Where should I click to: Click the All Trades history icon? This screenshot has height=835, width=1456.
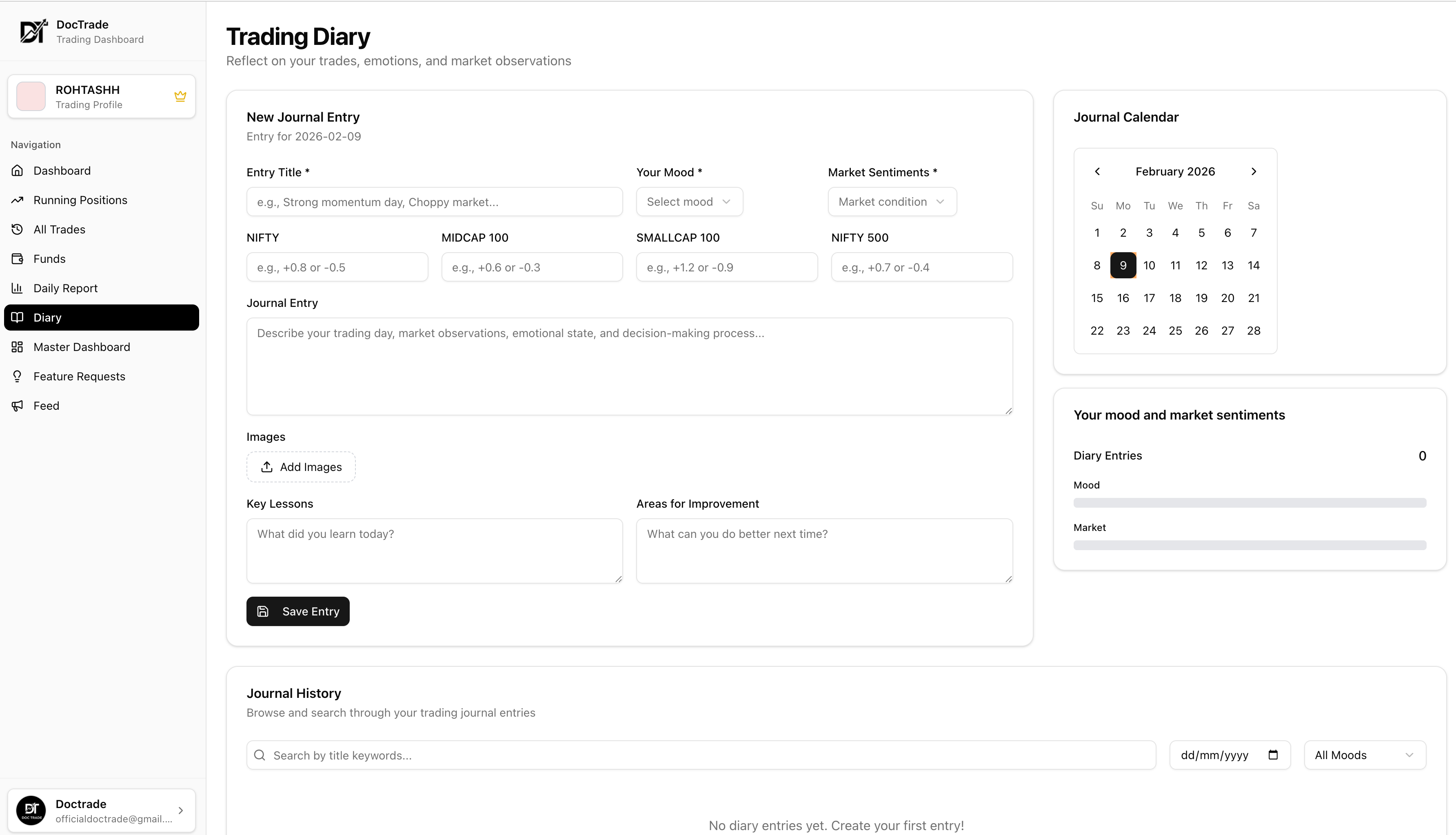pyautogui.click(x=17, y=229)
